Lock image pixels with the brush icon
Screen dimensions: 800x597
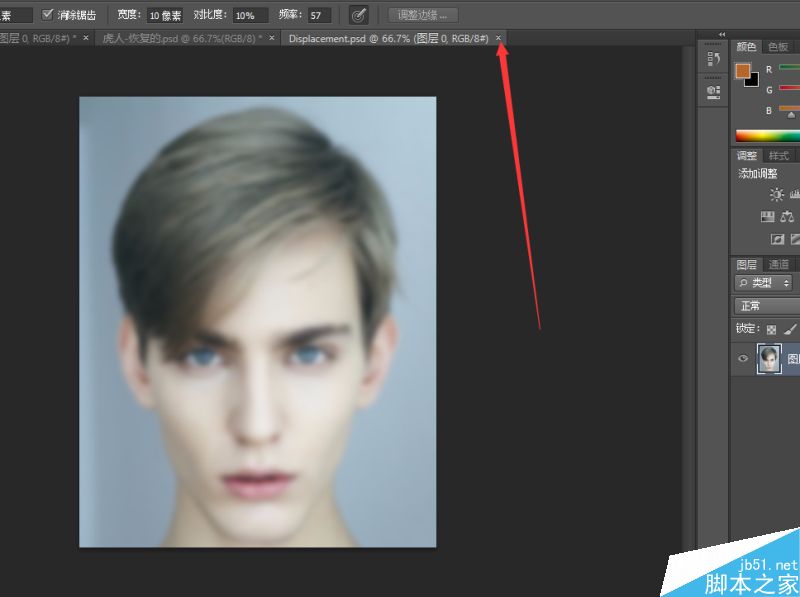[790, 329]
